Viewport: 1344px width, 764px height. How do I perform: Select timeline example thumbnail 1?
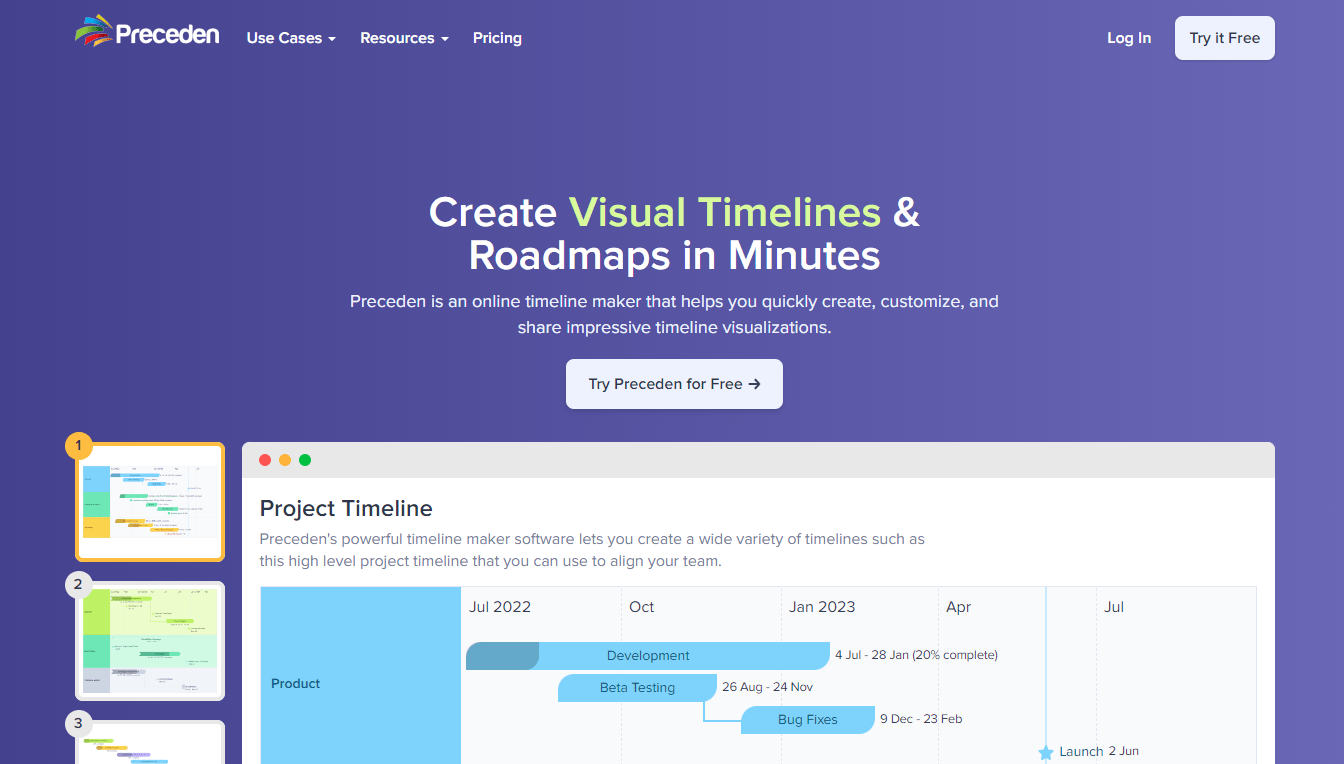[x=150, y=502]
